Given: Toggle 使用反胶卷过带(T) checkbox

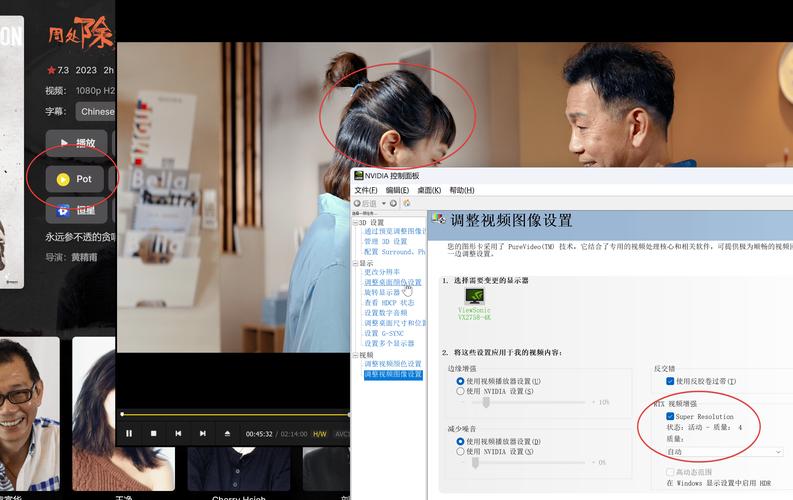Looking at the screenshot, I should pyautogui.click(x=670, y=381).
